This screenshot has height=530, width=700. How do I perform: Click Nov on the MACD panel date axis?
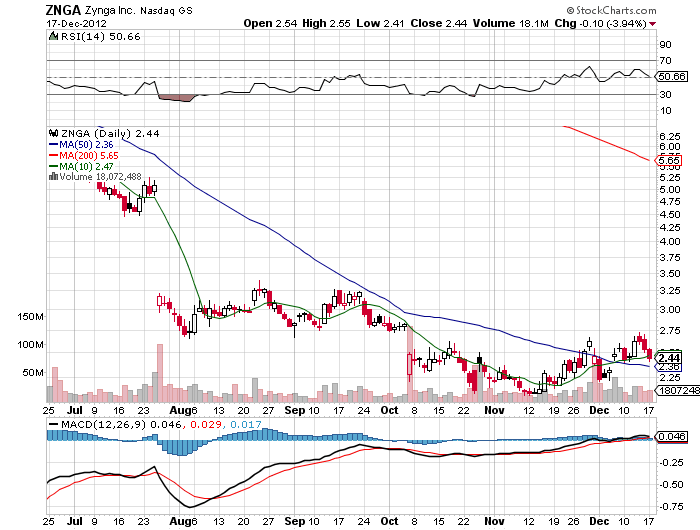pyautogui.click(x=494, y=521)
